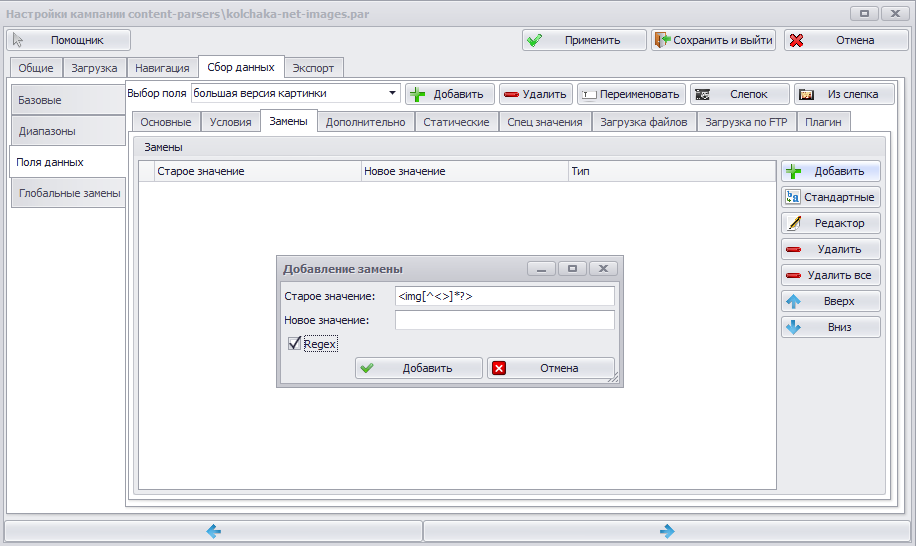
Task: Uncheck the Regex checkbox
Action: (x=294, y=343)
